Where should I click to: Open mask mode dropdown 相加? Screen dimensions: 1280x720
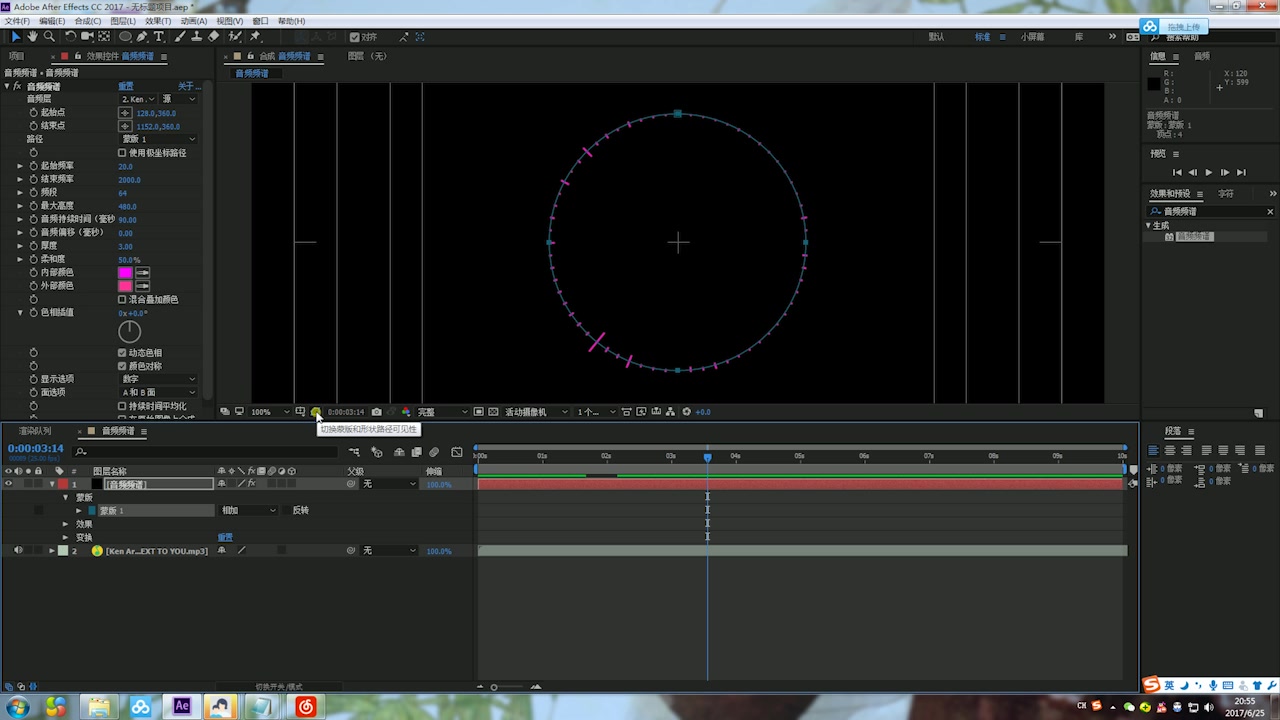pos(248,510)
